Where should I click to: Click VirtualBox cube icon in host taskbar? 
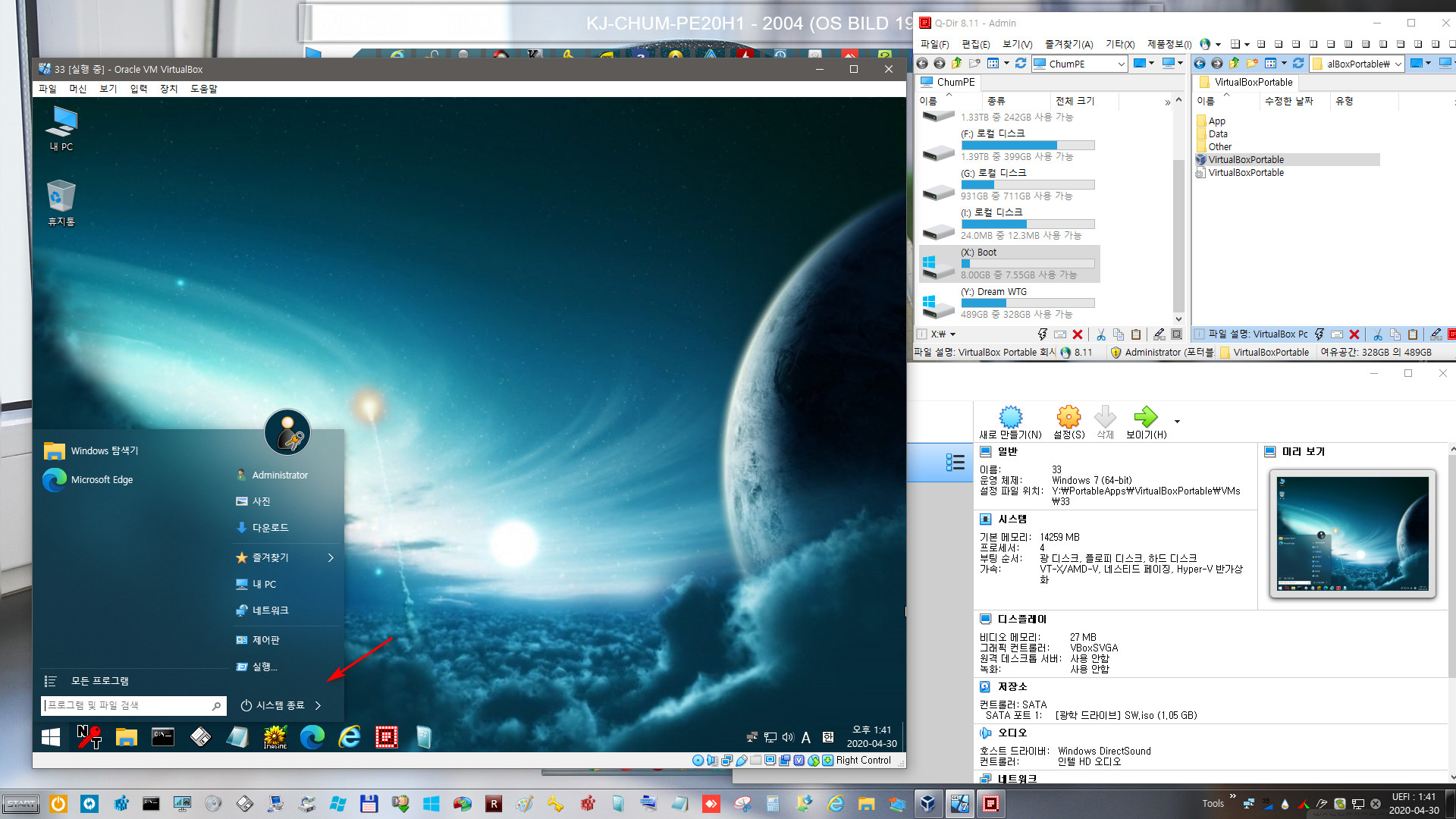pyautogui.click(x=928, y=804)
